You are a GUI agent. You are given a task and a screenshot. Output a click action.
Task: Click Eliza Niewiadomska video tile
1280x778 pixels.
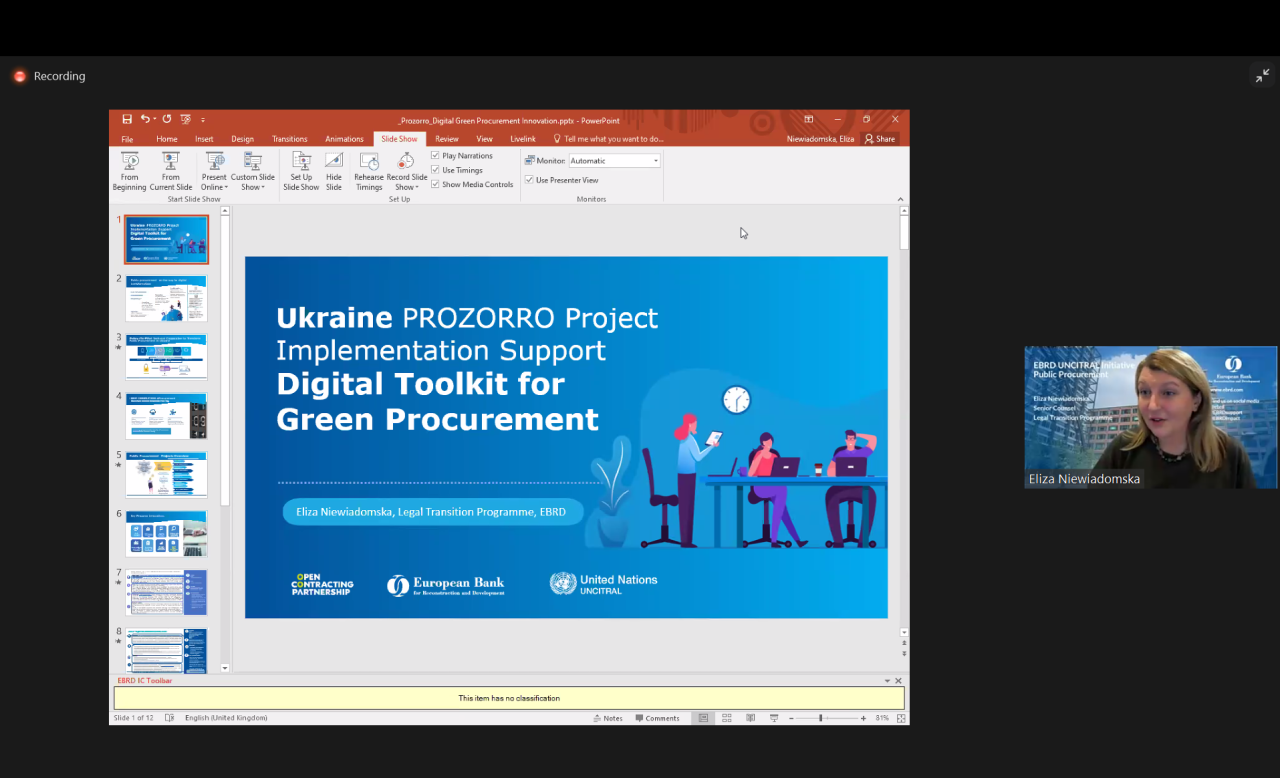tap(1150, 417)
